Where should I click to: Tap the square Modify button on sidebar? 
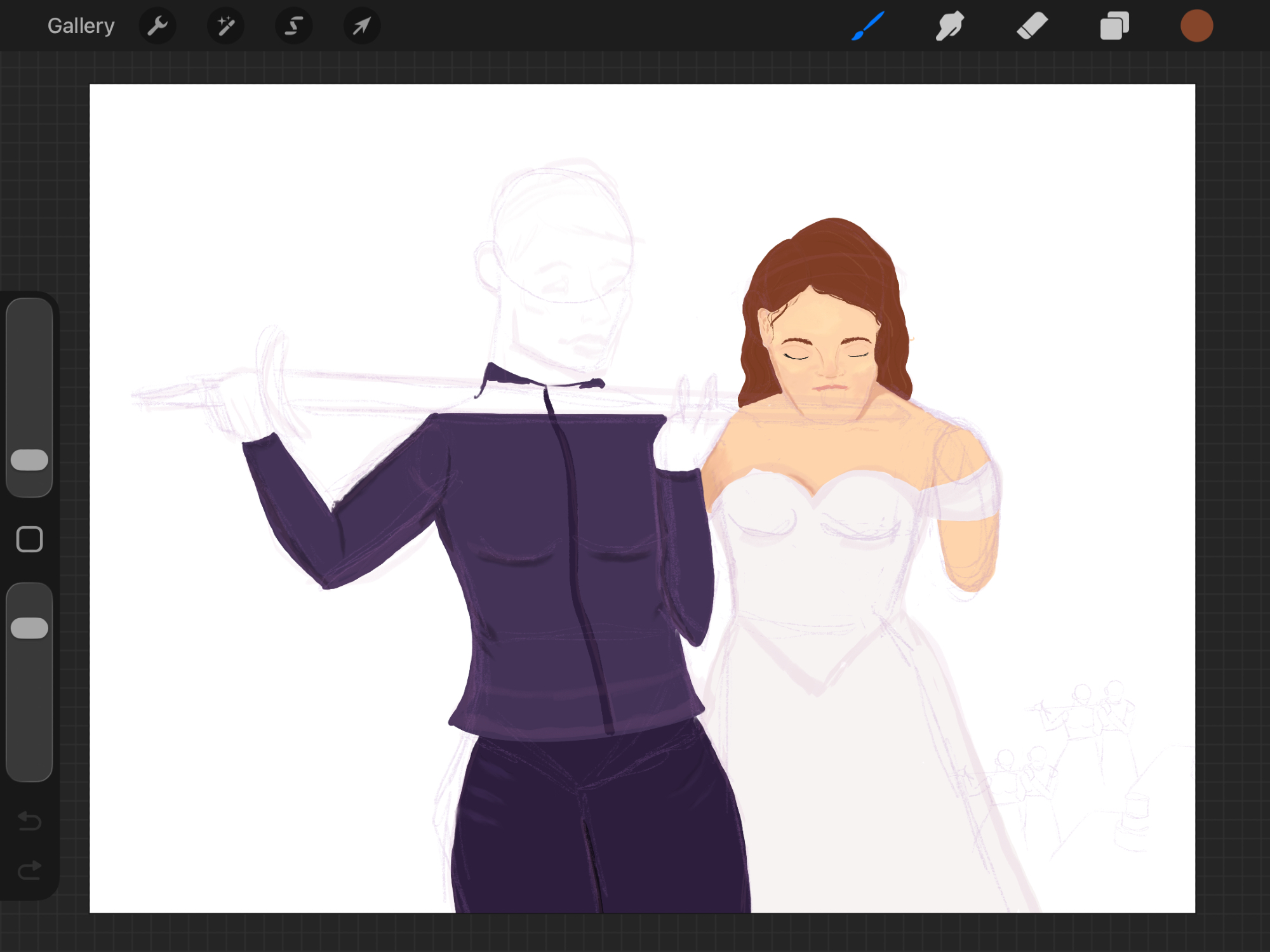click(x=29, y=539)
